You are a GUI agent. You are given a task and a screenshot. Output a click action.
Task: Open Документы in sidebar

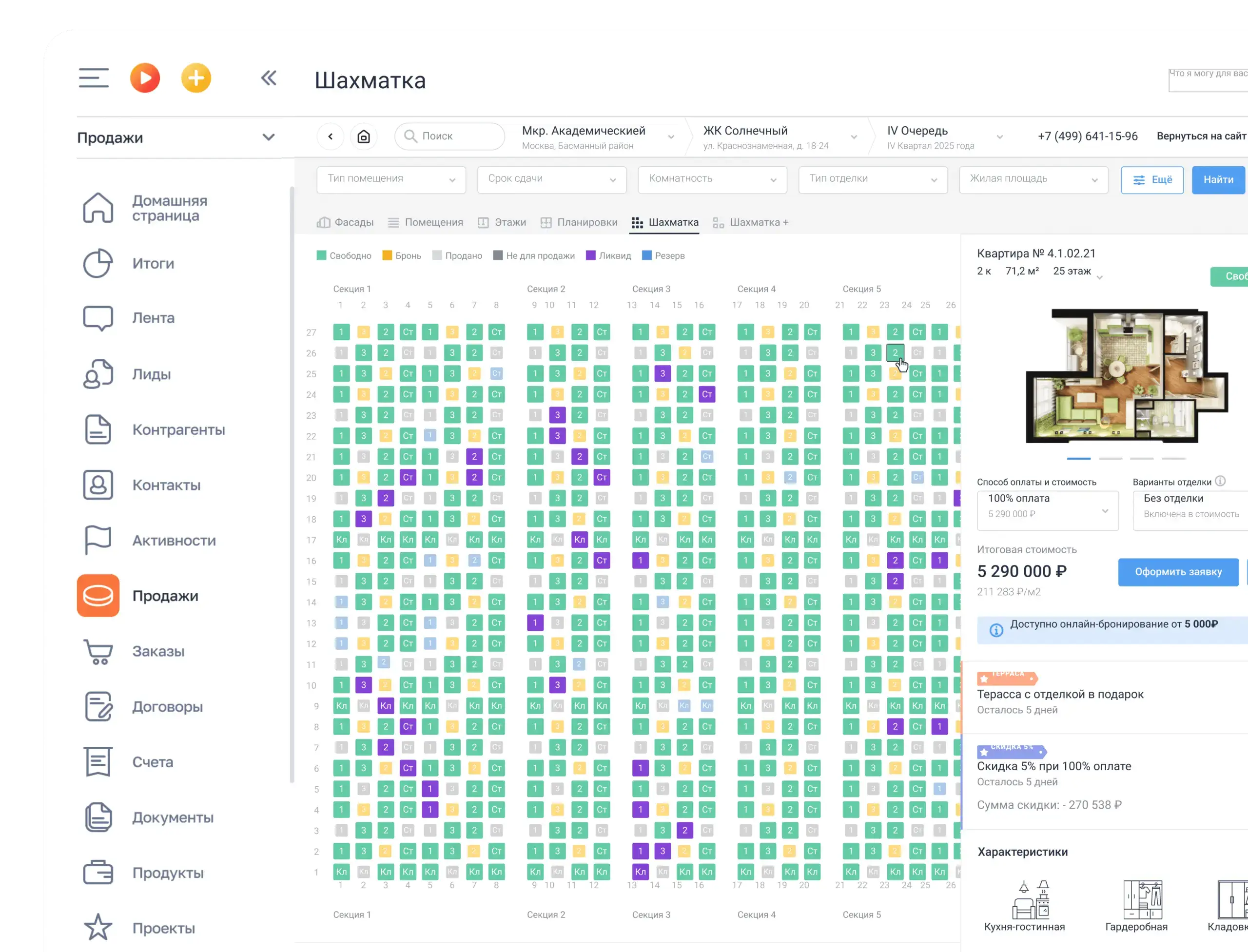pyautogui.click(x=149, y=817)
